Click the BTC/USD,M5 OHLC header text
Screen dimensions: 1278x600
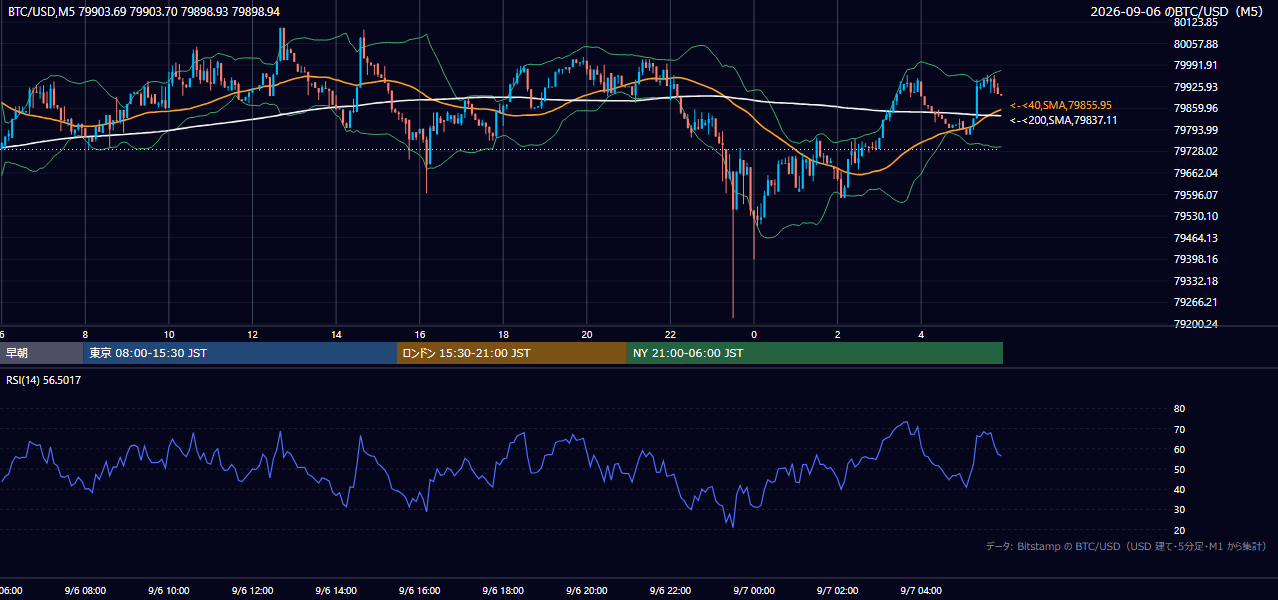pyautogui.click(x=144, y=11)
